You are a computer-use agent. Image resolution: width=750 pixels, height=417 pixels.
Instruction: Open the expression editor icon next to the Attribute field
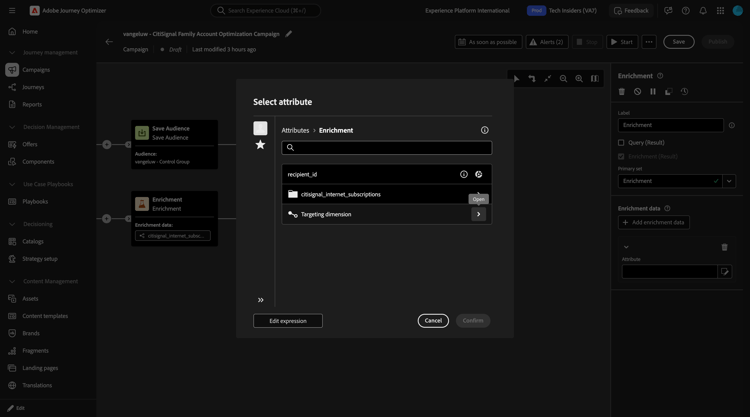pos(725,272)
